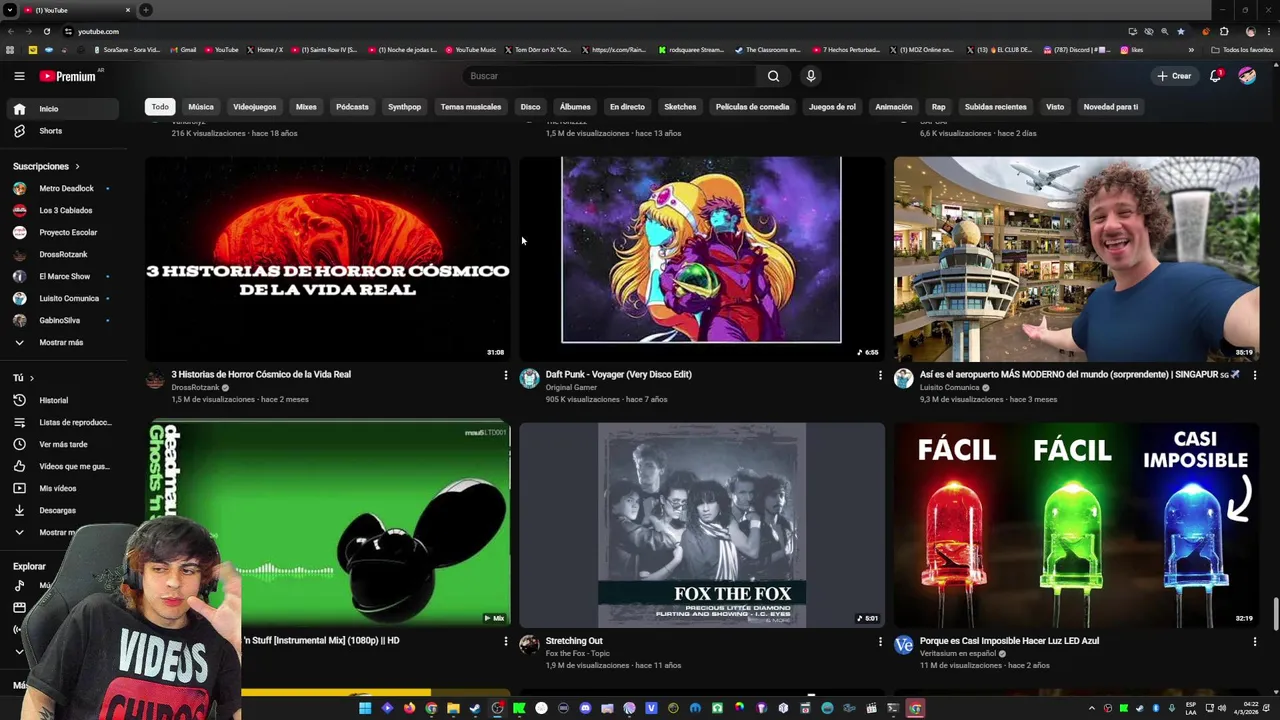Select the Novedad para ti chip
This screenshot has height=720, width=1280.
pos(1110,107)
